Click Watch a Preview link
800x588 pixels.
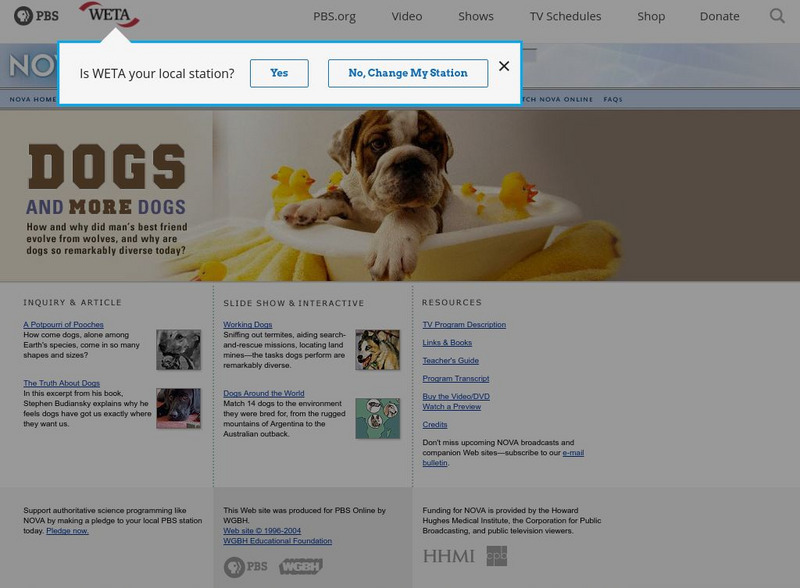coord(452,407)
